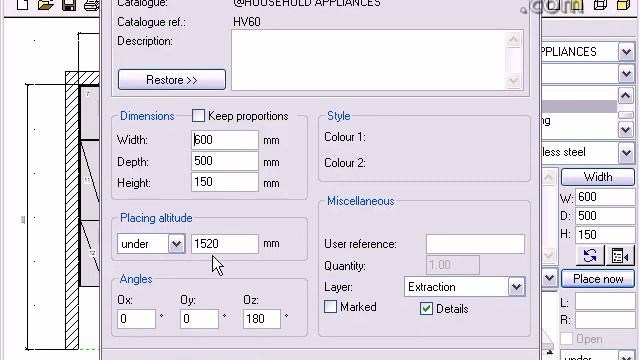Click Description box scroll down arrow
Viewport: 640px width, 360px height.
[x=513, y=81]
